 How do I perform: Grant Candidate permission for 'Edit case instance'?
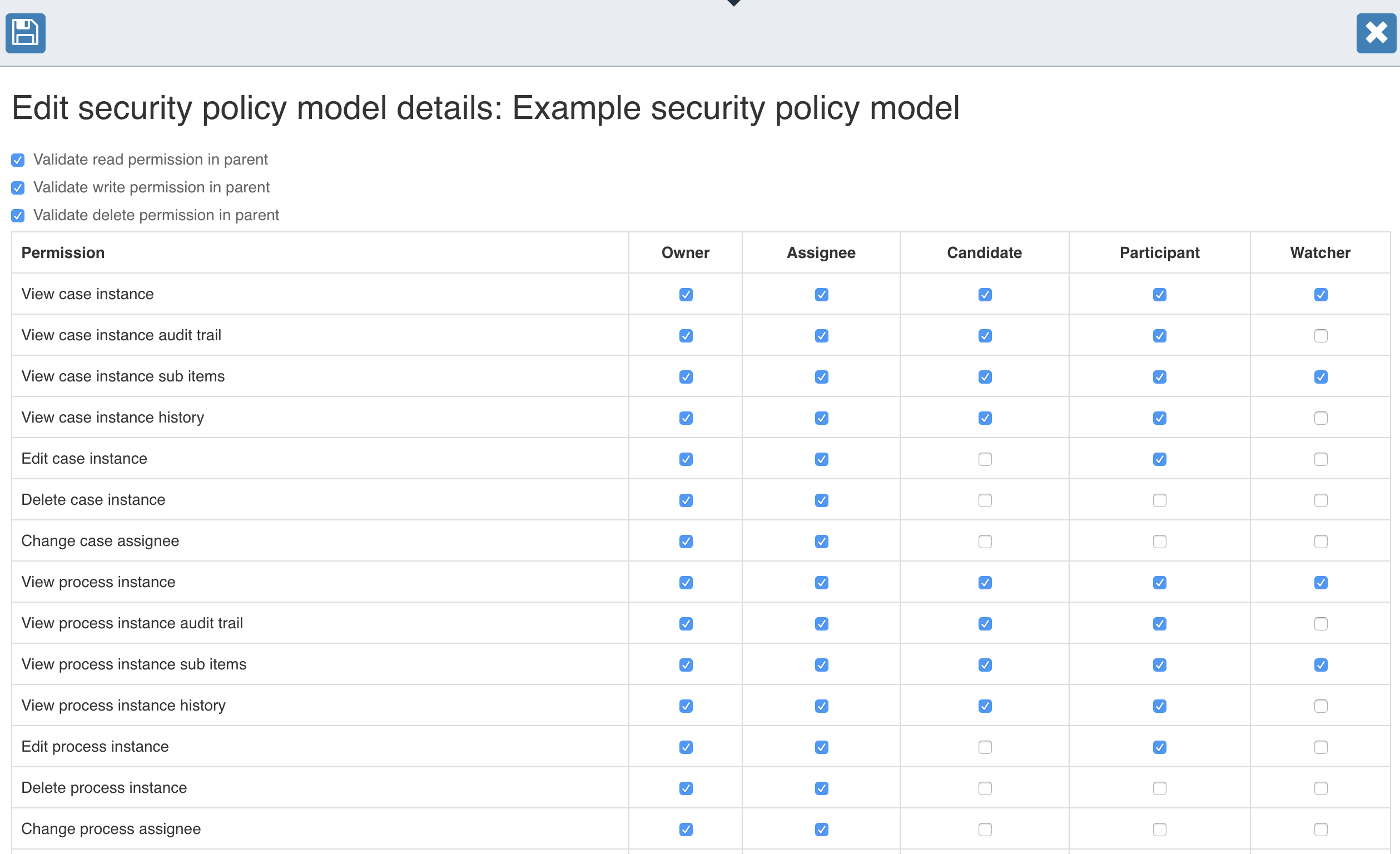coord(985,459)
